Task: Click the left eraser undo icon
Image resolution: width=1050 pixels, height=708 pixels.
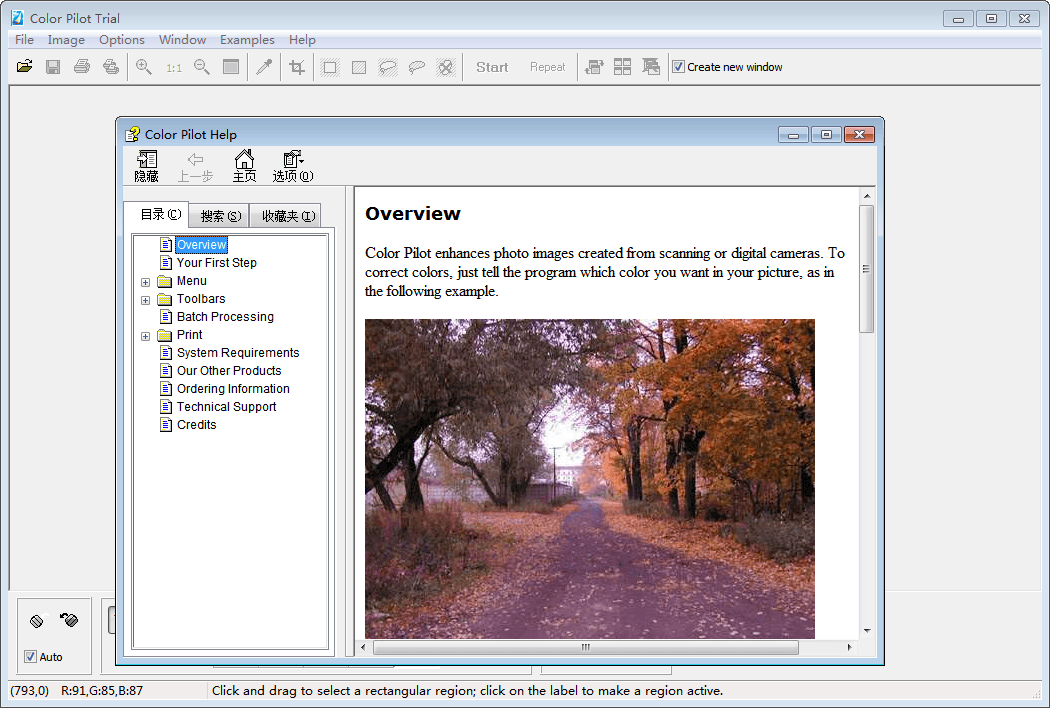Action: click(37, 621)
